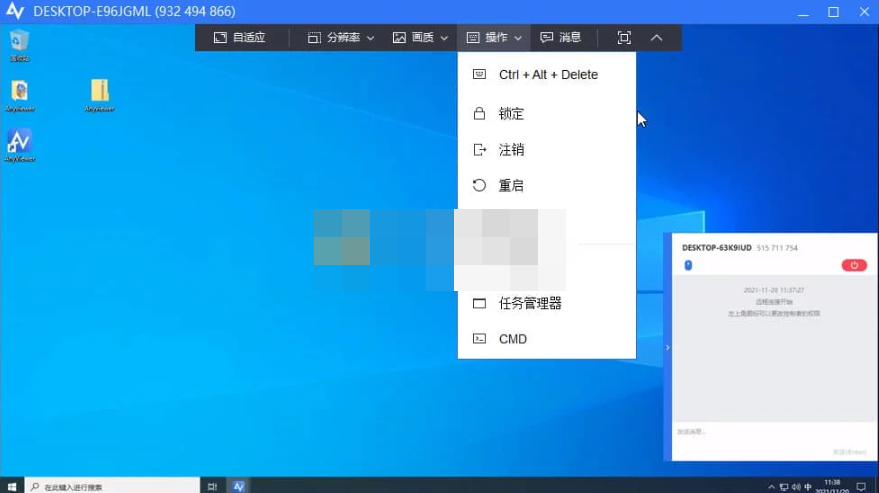Choose 注销 to sign out remotely
Image resolution: width=879 pixels, height=493 pixels.
(x=547, y=150)
